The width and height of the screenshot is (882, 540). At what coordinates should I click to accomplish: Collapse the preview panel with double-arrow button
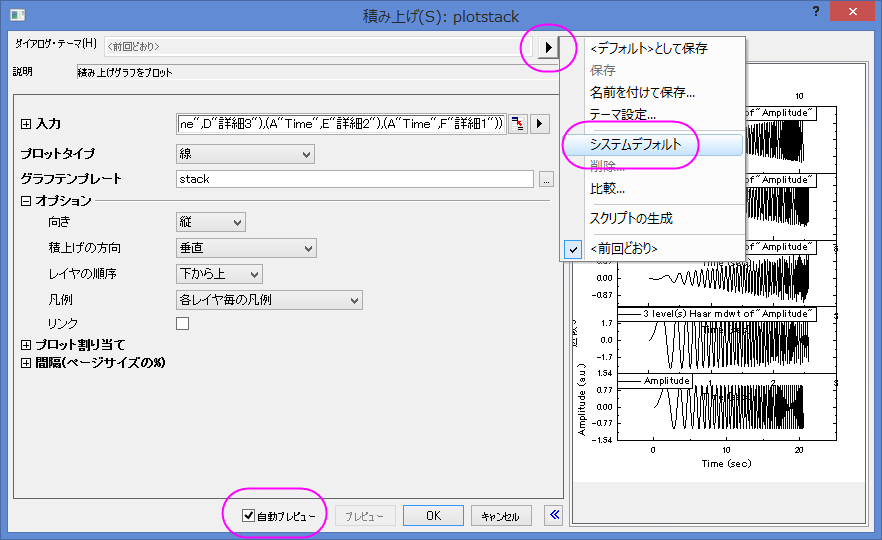[x=555, y=515]
